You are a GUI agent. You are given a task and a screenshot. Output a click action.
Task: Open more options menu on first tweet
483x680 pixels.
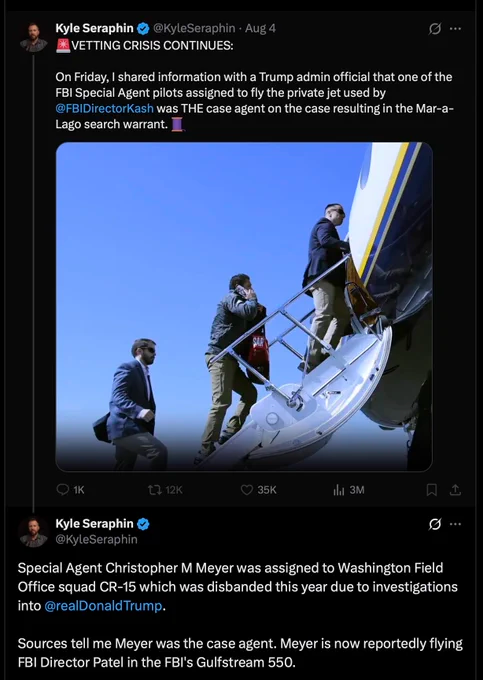(x=455, y=29)
